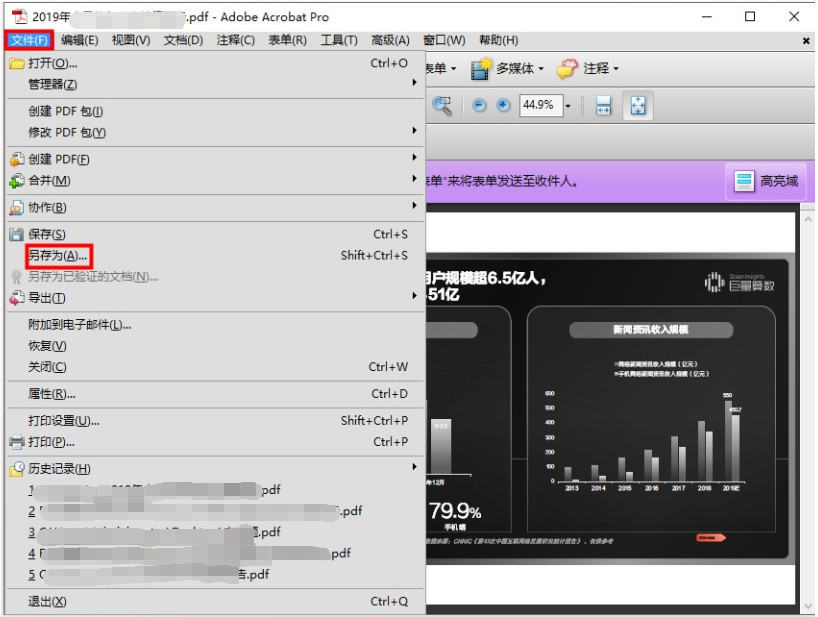Open the 窗口(W) menu
Image resolution: width=818 pixels, height=617 pixels.
pyautogui.click(x=444, y=40)
